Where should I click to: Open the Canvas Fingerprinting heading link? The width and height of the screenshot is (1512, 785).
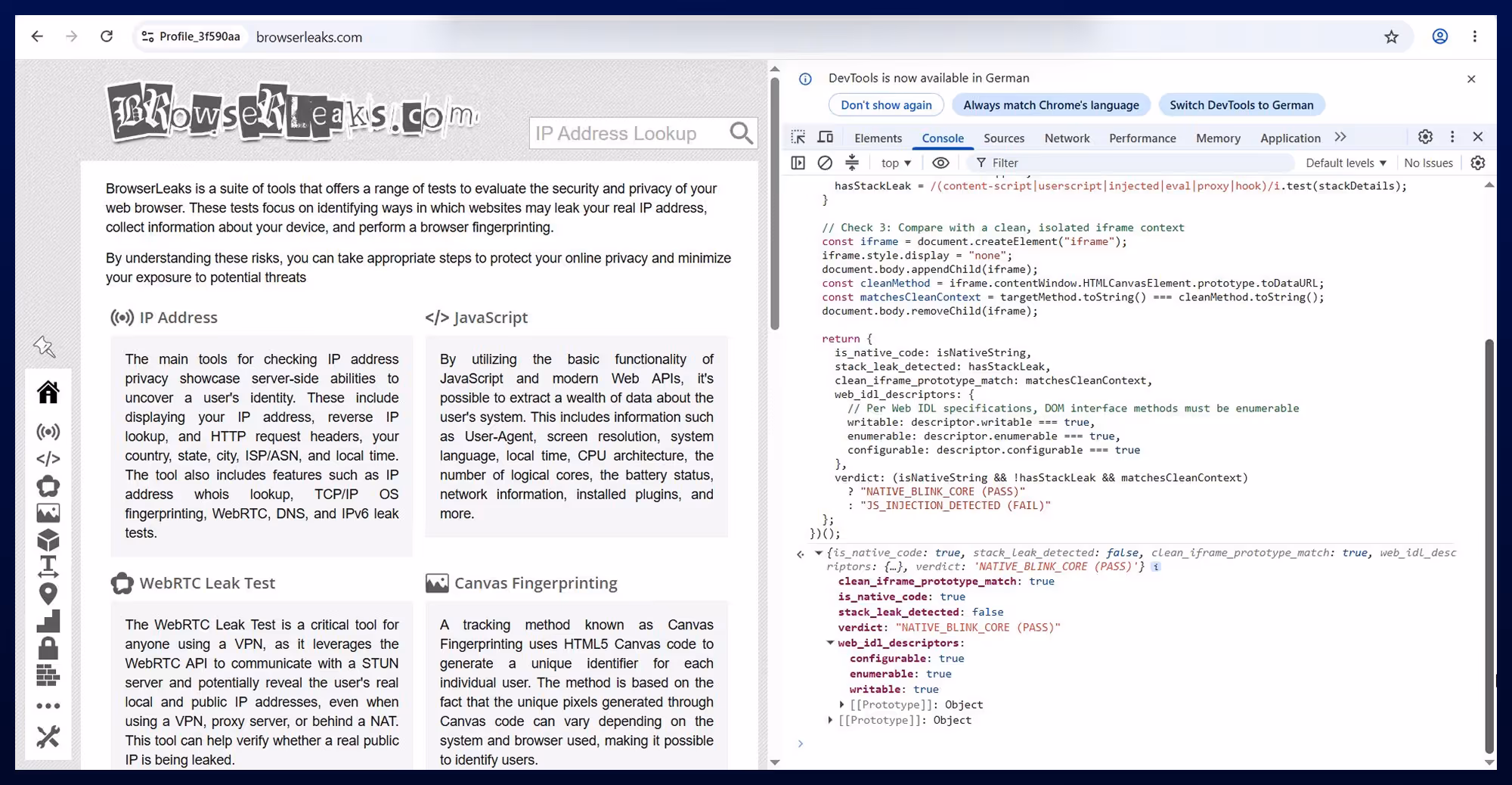point(535,583)
